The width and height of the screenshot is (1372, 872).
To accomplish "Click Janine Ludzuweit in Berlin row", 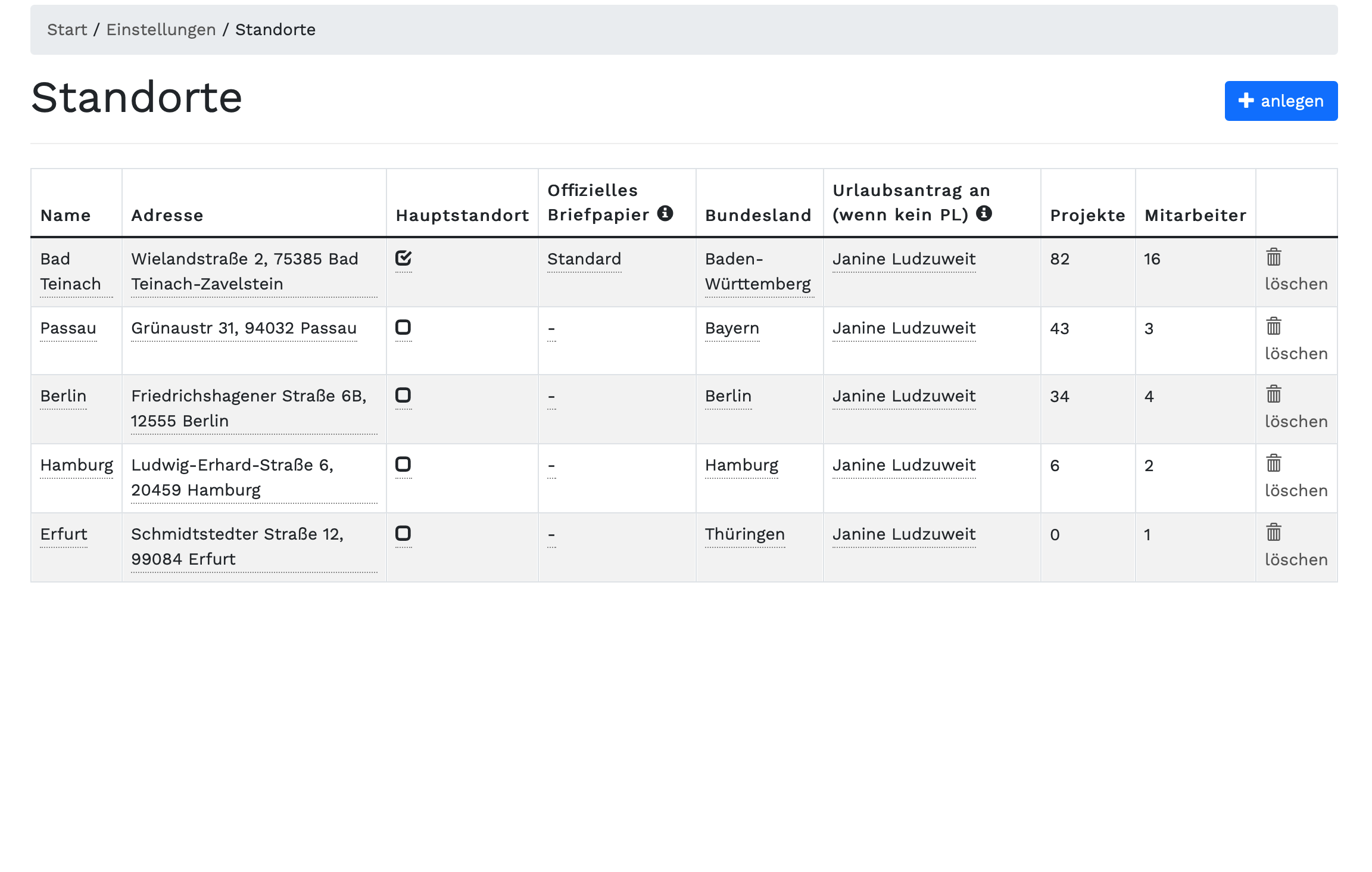I will coord(904,396).
